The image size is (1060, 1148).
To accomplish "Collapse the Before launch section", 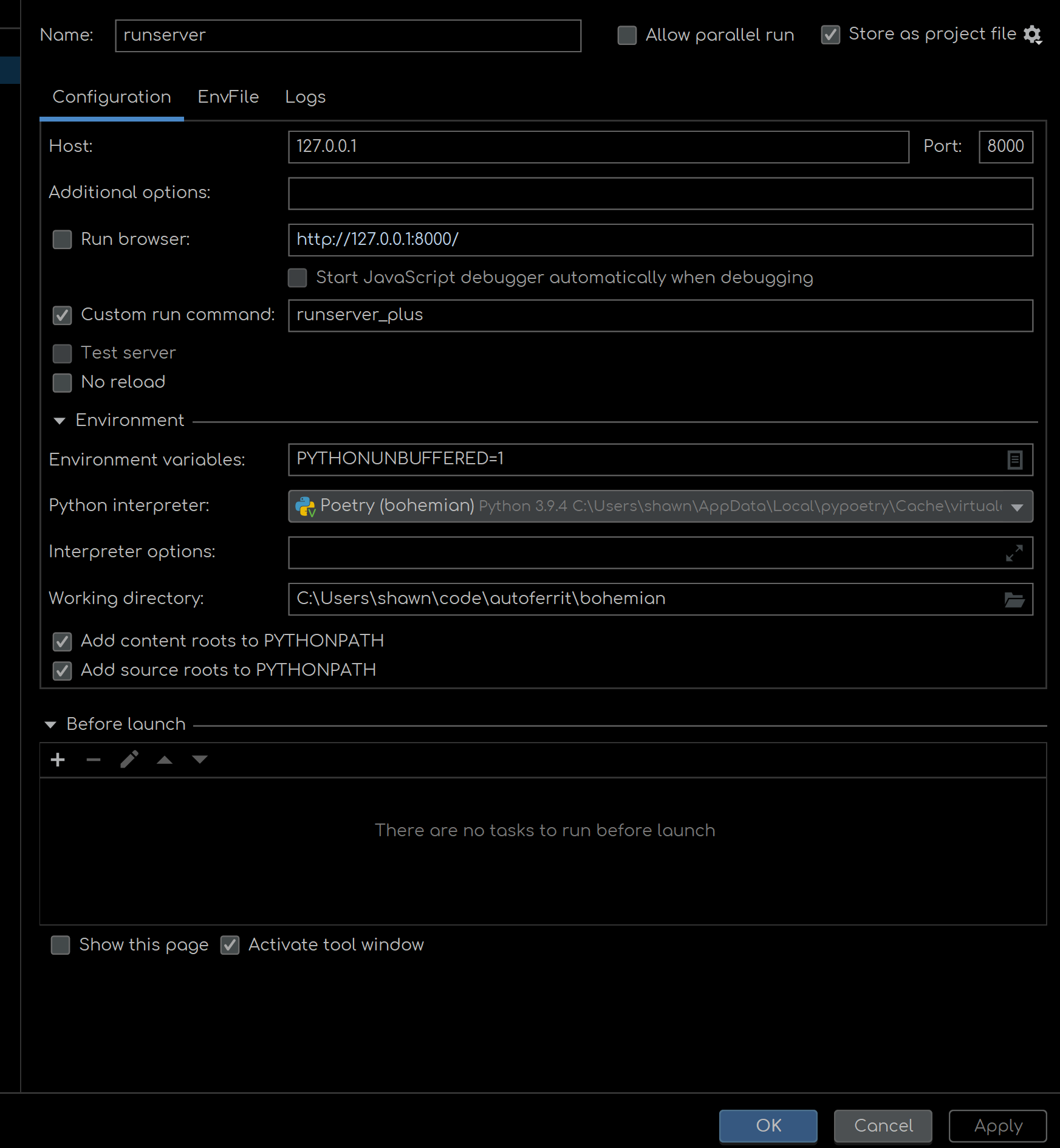I will coord(50,724).
